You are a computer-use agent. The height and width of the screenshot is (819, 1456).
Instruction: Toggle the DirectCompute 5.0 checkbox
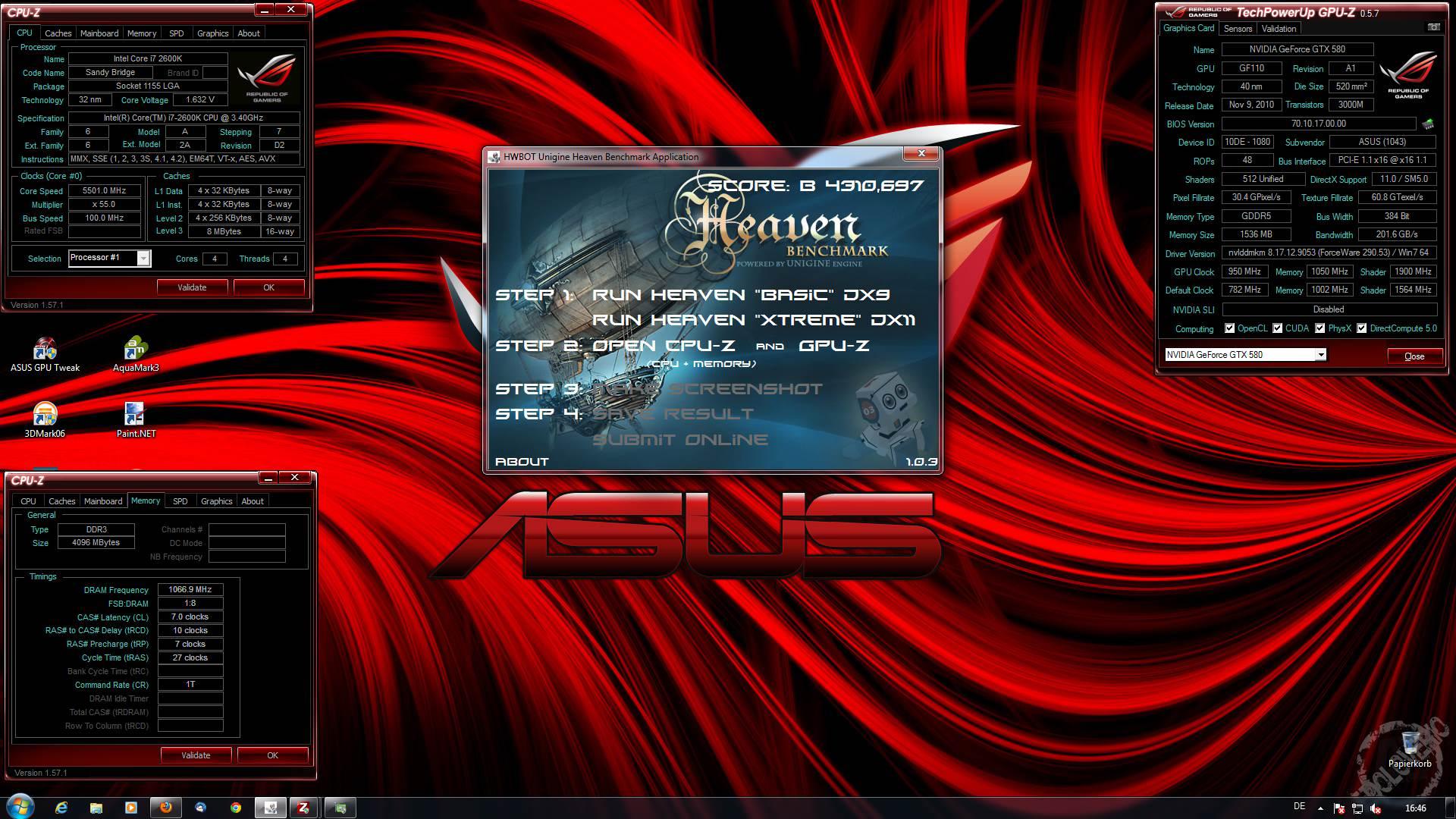tap(1362, 328)
